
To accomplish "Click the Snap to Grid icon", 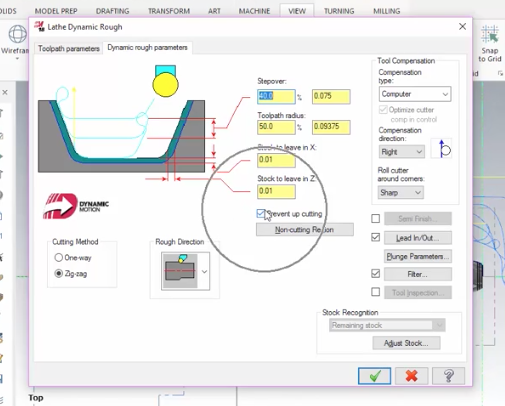I will point(489,34).
